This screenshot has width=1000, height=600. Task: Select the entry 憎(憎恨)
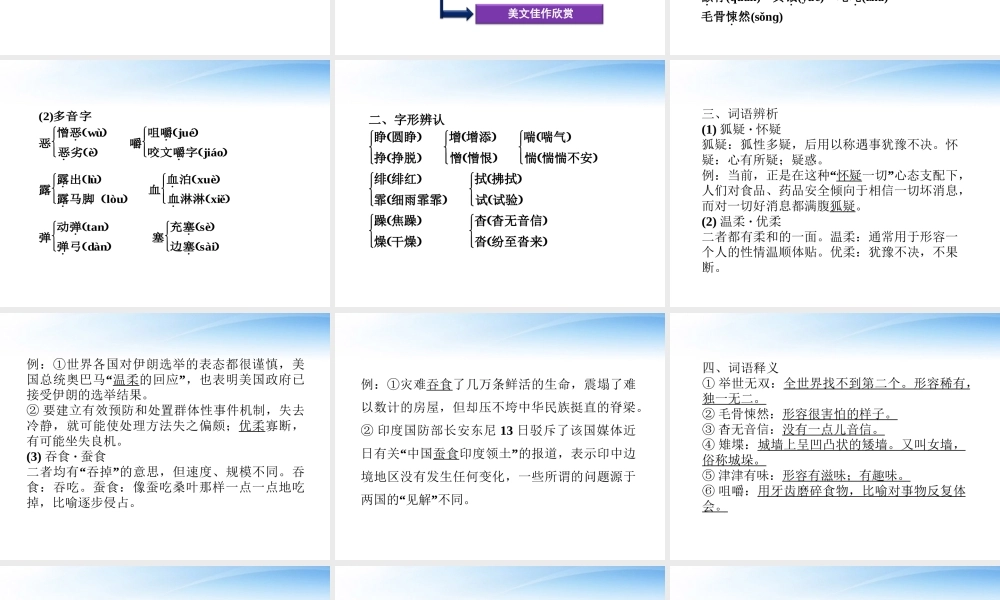click(473, 157)
